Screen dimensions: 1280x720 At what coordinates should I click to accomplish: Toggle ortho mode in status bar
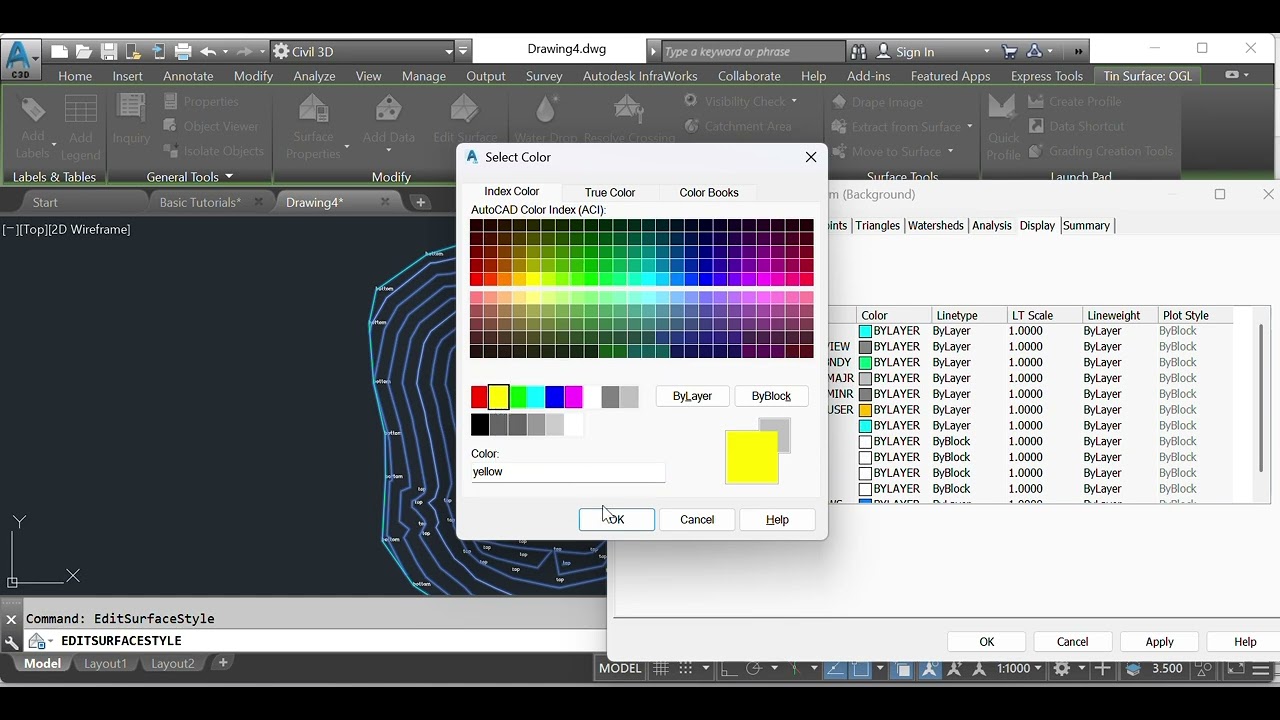click(x=729, y=669)
